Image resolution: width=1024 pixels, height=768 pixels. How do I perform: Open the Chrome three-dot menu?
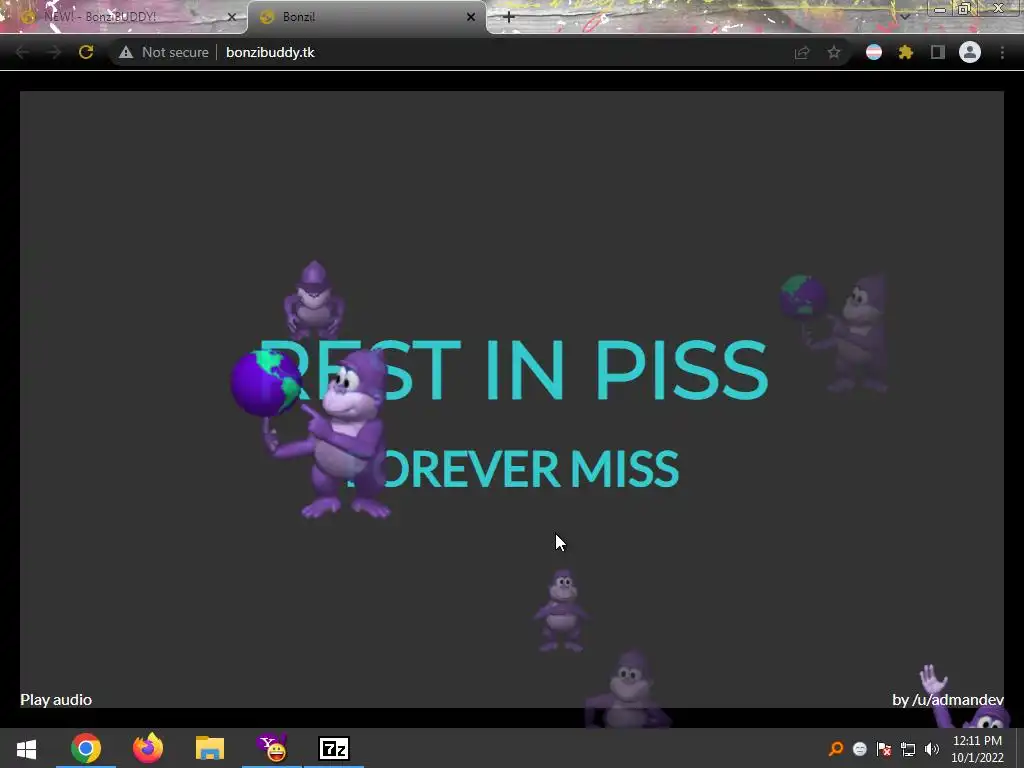1002,52
